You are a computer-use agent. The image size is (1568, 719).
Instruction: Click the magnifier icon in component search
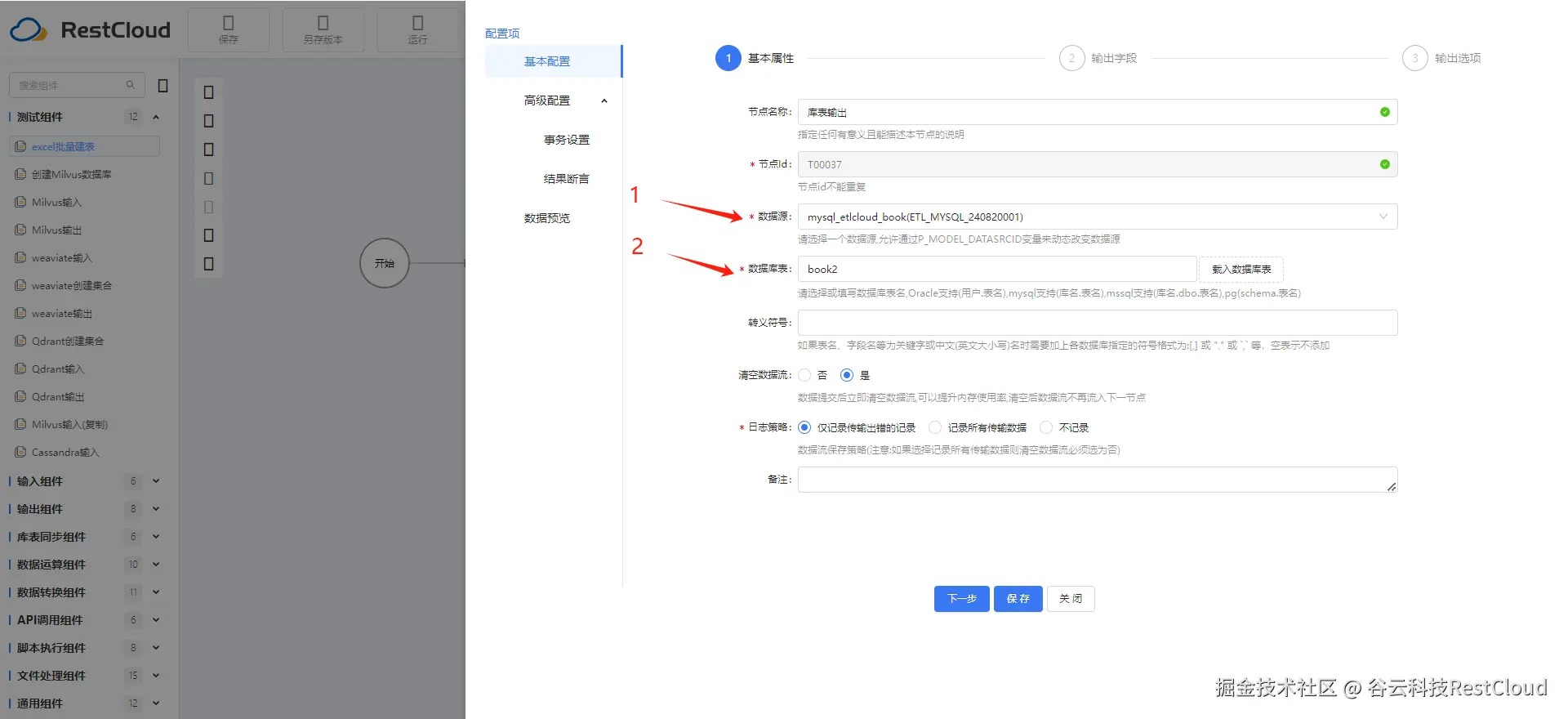(x=130, y=85)
